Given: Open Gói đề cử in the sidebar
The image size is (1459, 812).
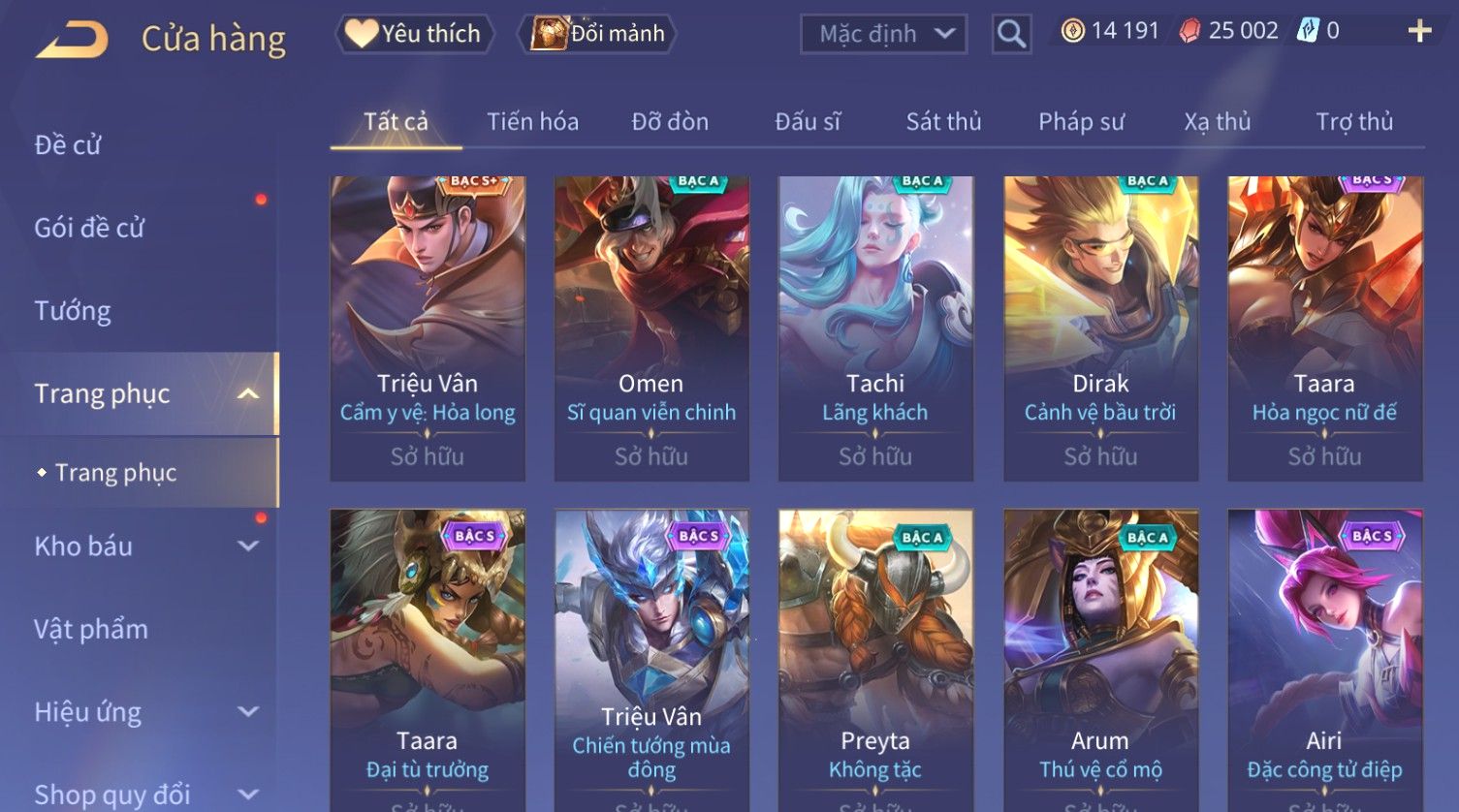Looking at the screenshot, I should tap(89, 229).
